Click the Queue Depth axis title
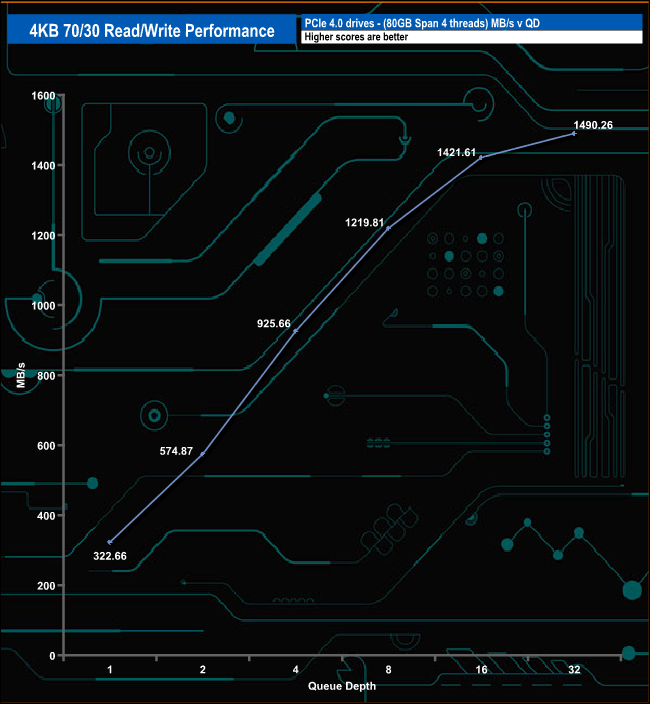 (342, 686)
